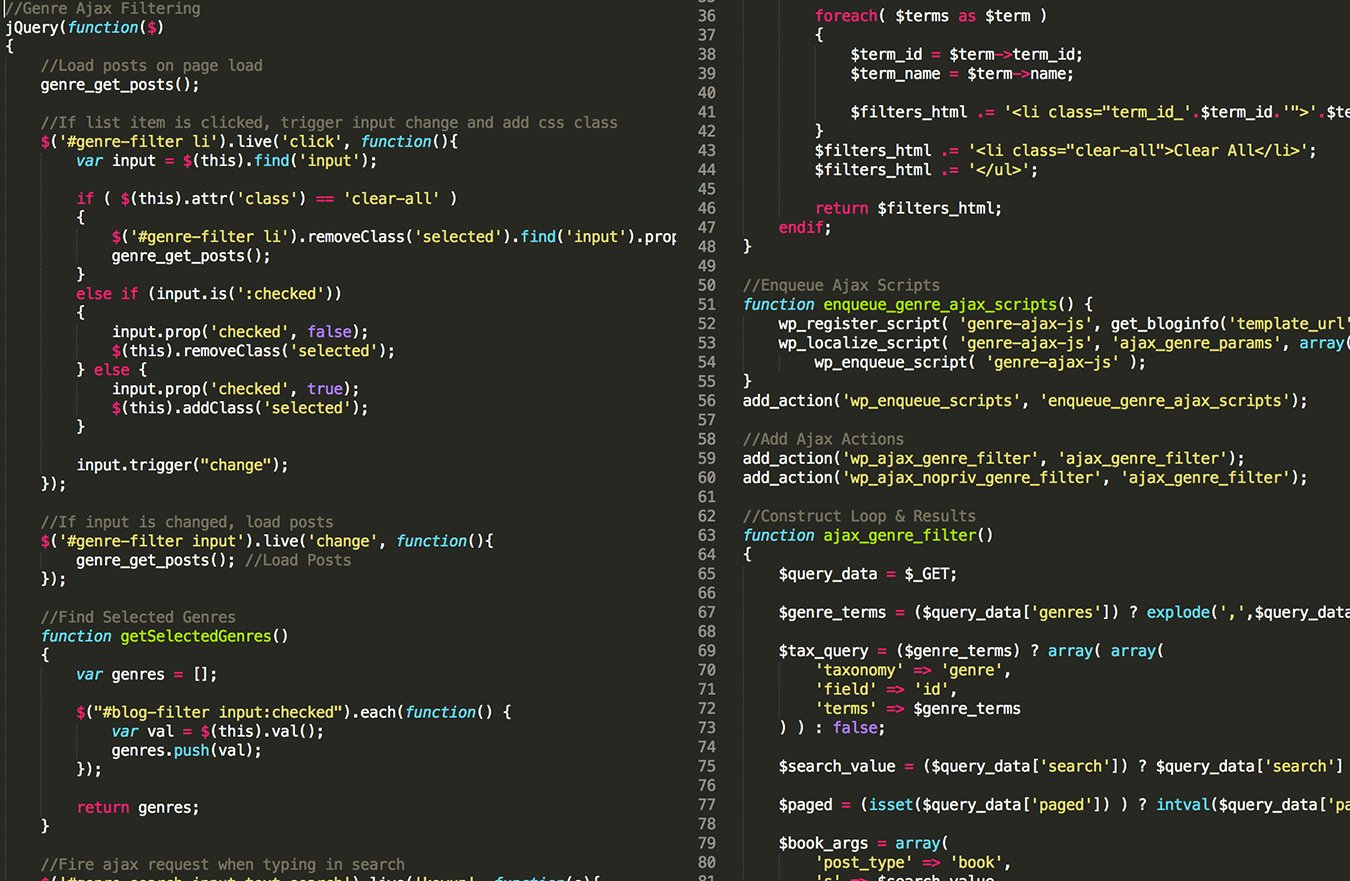
Task: Click the 'endif;' line
Action: tap(805, 227)
